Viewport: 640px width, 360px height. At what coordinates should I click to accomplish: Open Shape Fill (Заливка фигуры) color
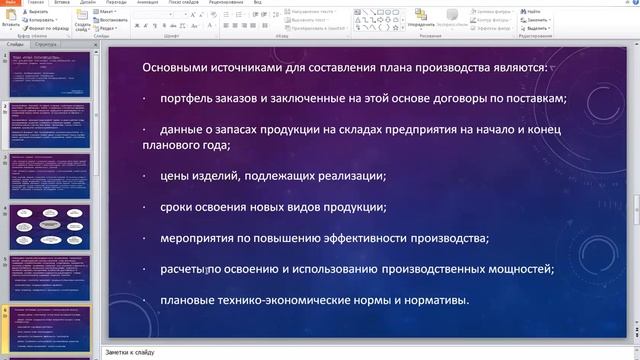(x=491, y=11)
